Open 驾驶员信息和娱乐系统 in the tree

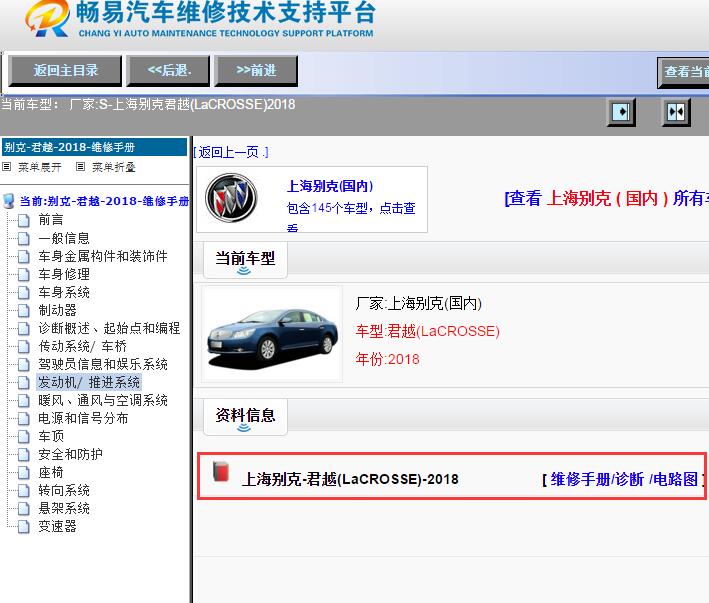(x=103, y=364)
